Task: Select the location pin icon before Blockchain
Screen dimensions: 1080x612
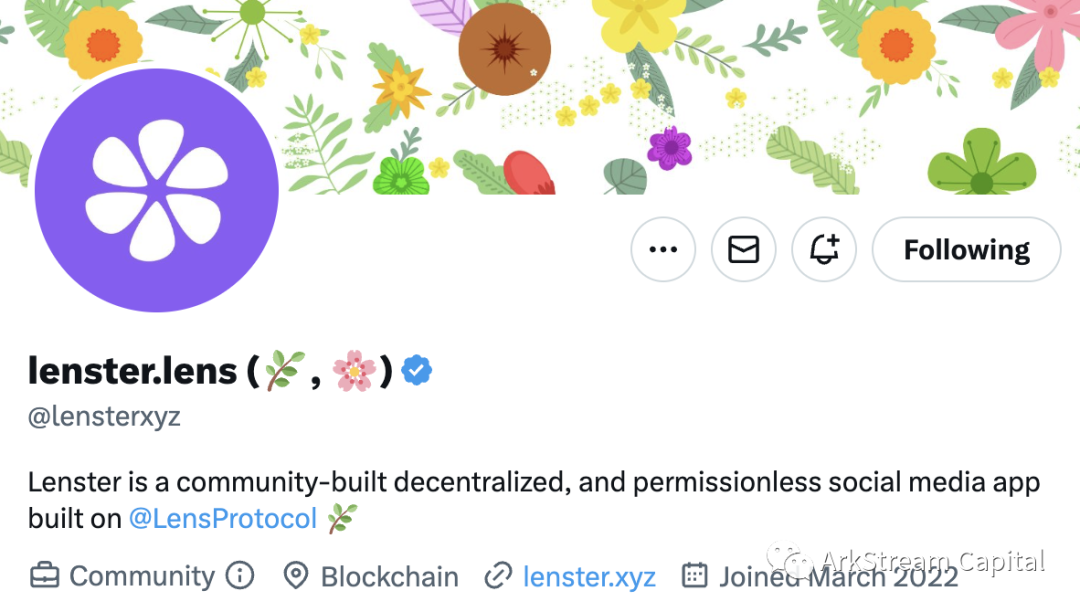Action: tap(294, 576)
